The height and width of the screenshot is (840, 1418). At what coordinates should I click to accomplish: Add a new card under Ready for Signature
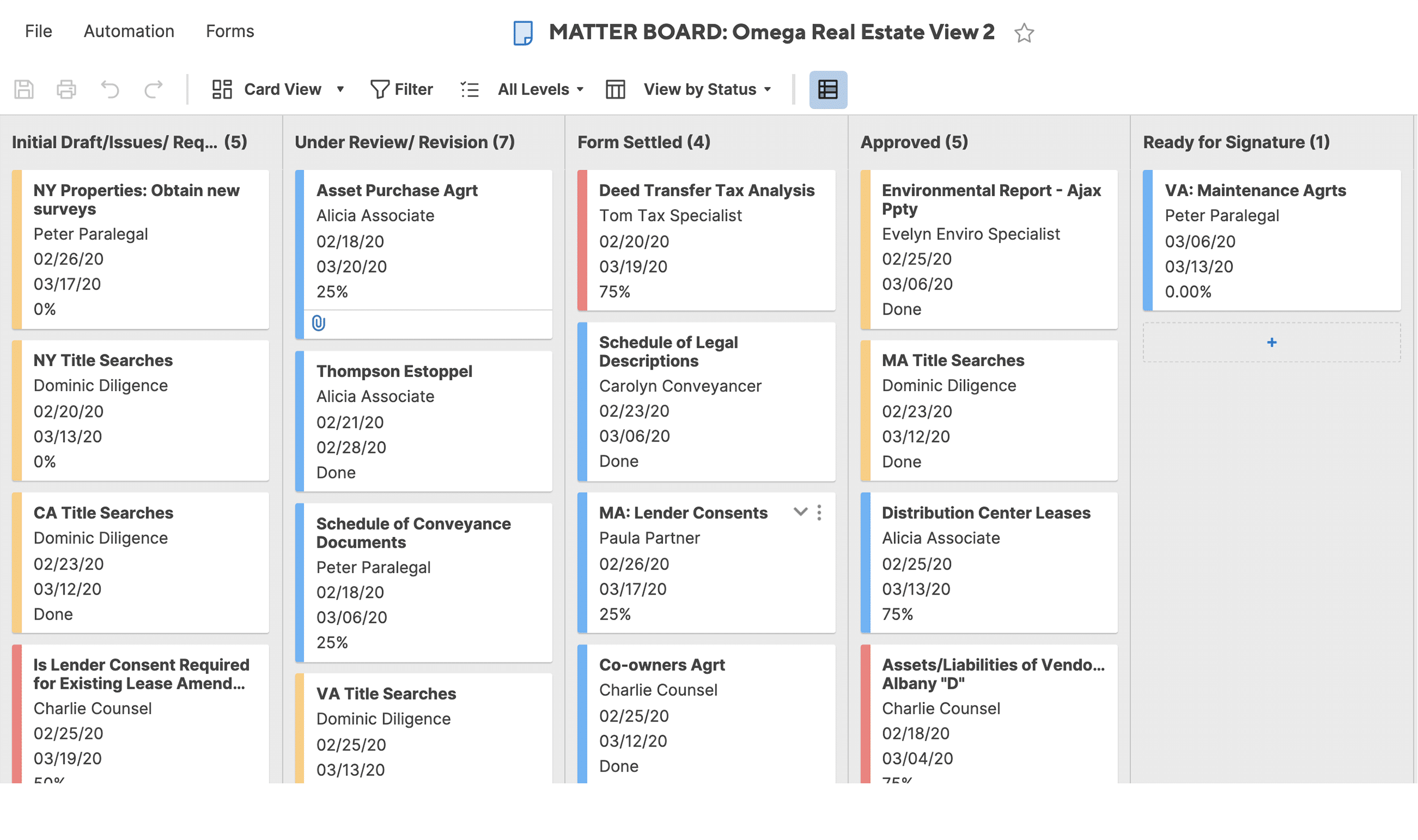point(1272,342)
